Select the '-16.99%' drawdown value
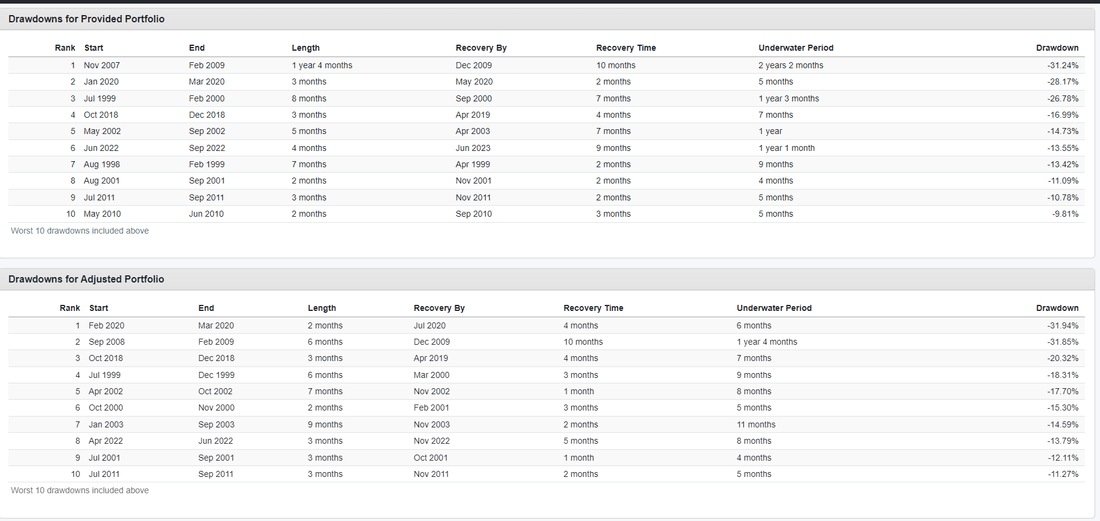The image size is (1100, 521). (x=1063, y=114)
